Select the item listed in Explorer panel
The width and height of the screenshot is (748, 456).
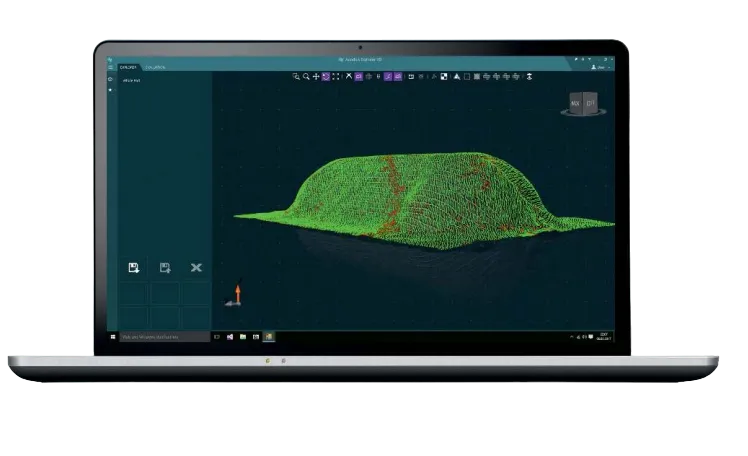point(131,79)
